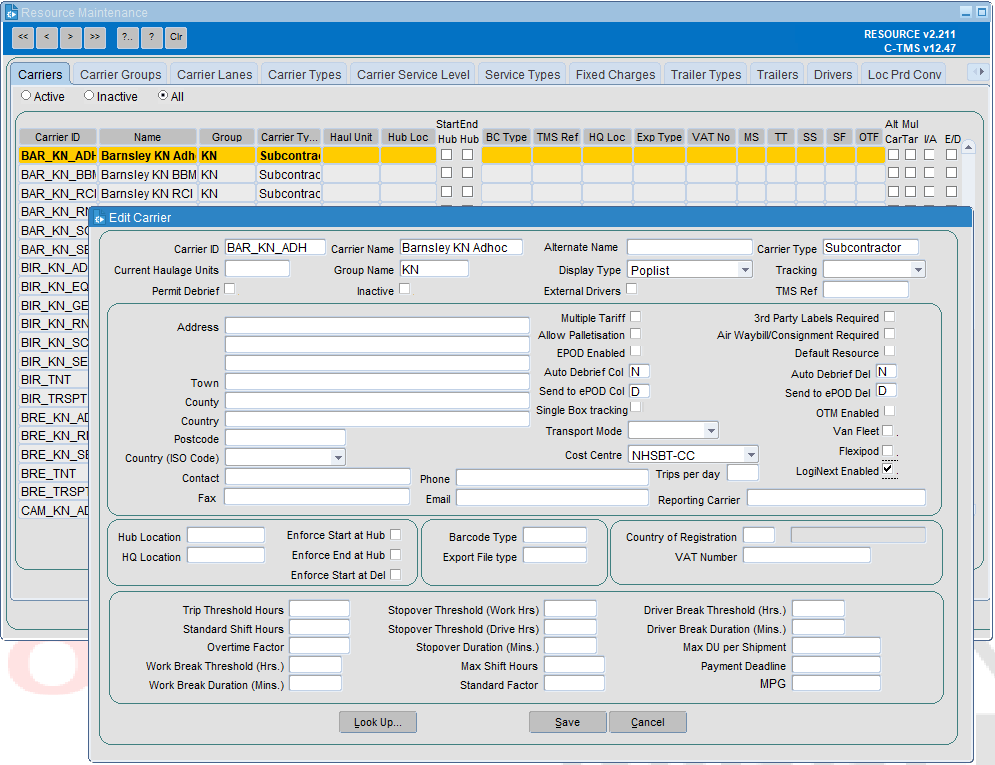
Task: Tick the Inactive checkbox in Edit Carrier
Action: (404, 289)
